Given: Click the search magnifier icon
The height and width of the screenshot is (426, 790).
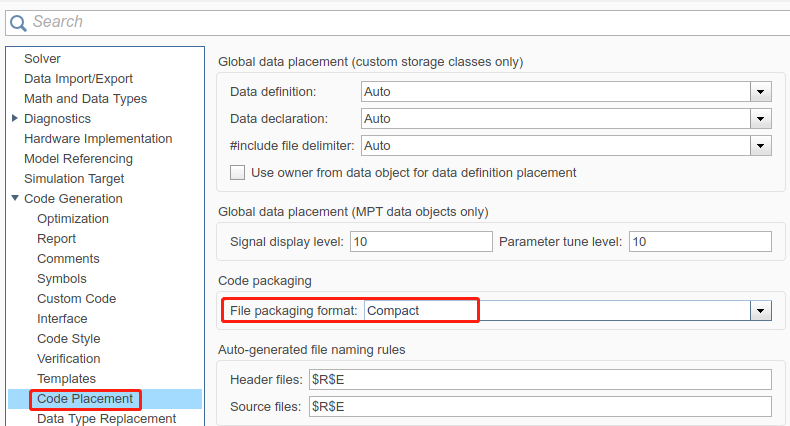Looking at the screenshot, I should (17, 21).
